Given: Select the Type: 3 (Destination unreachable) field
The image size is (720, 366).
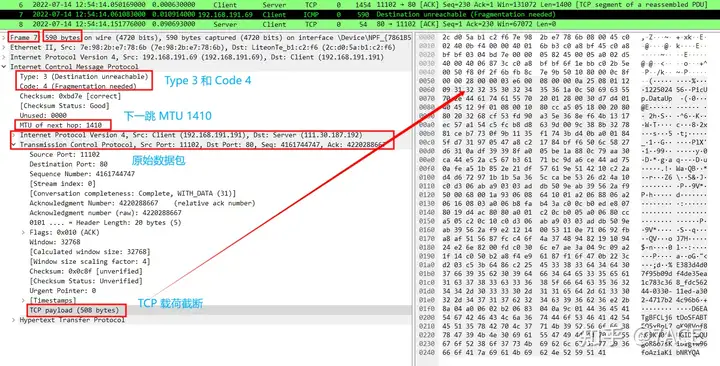Looking at the screenshot, I should 84,76.
